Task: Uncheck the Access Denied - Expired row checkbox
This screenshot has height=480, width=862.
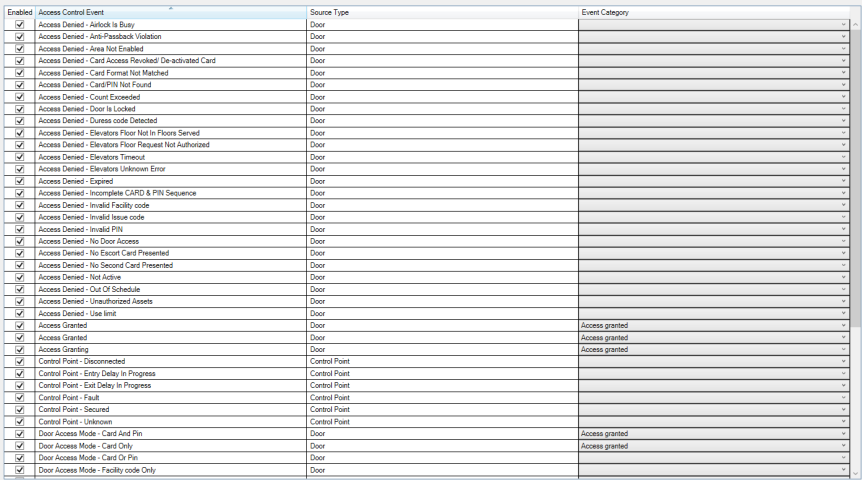Action: point(19,181)
